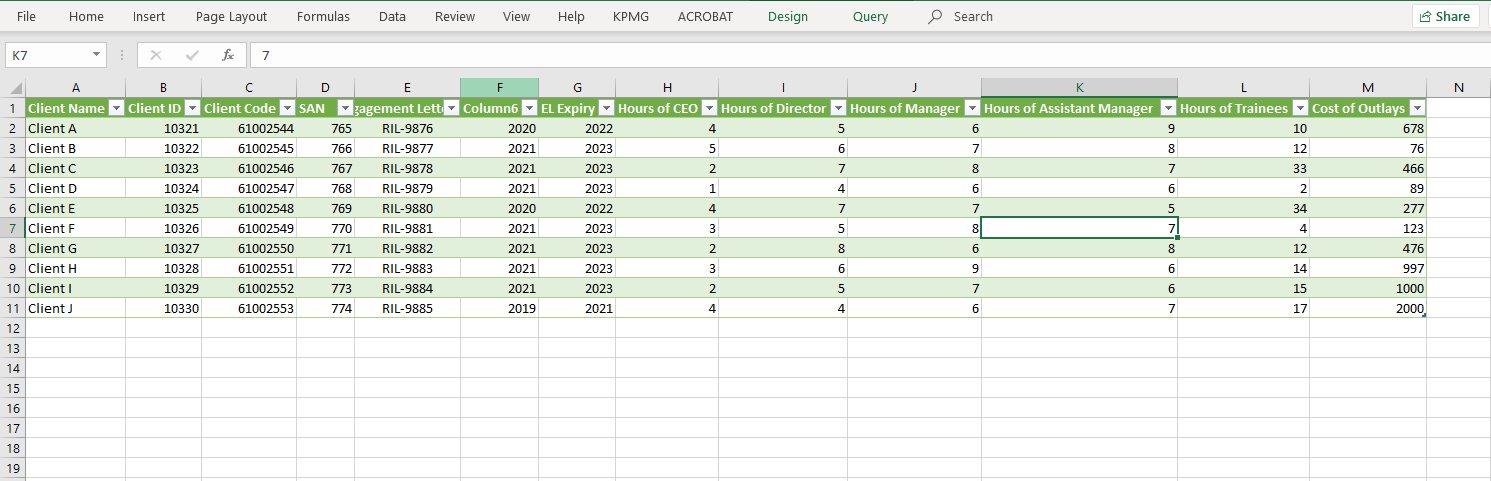
Task: Select column header F
Action: tap(500, 88)
